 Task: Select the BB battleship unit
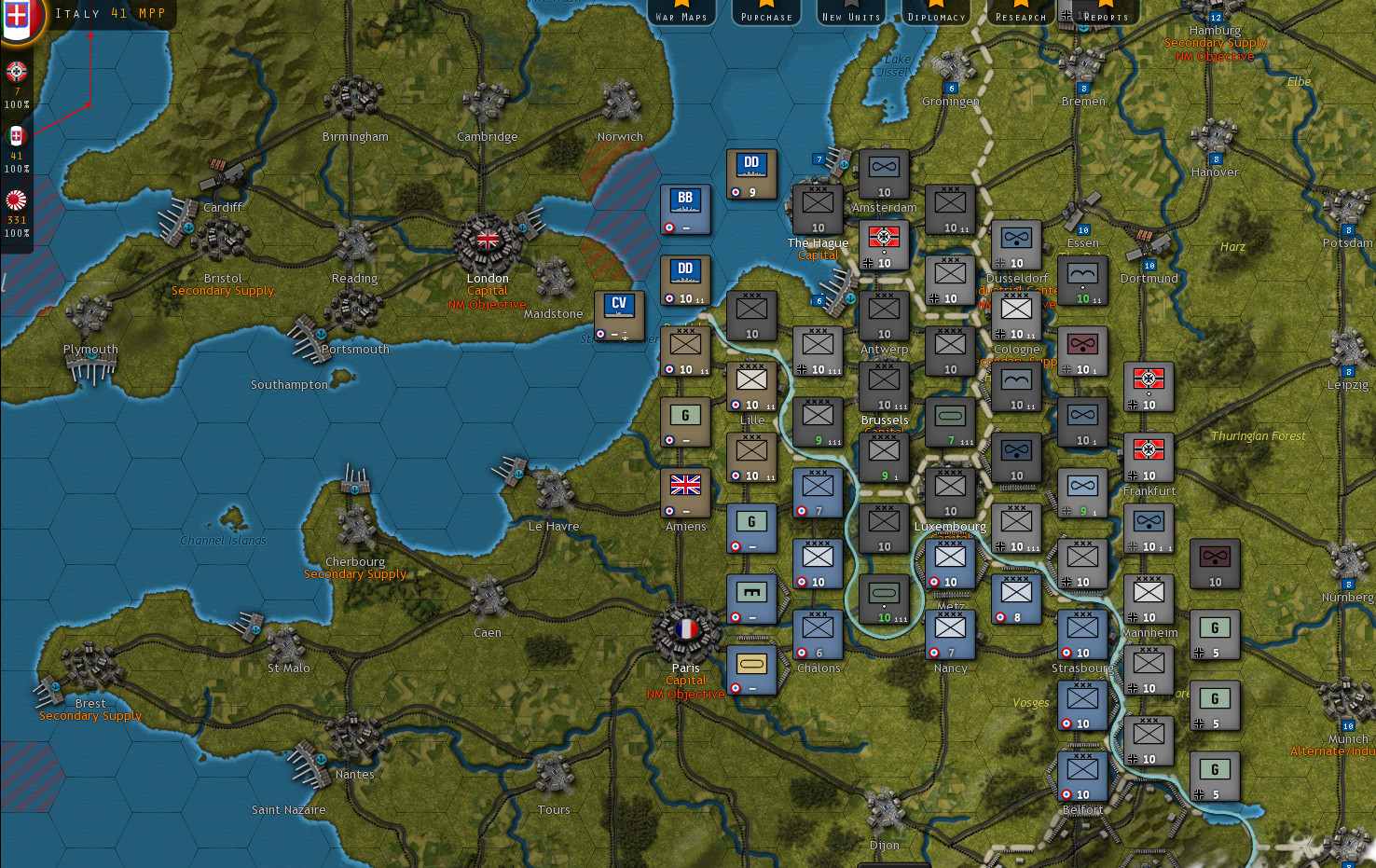[x=685, y=209]
